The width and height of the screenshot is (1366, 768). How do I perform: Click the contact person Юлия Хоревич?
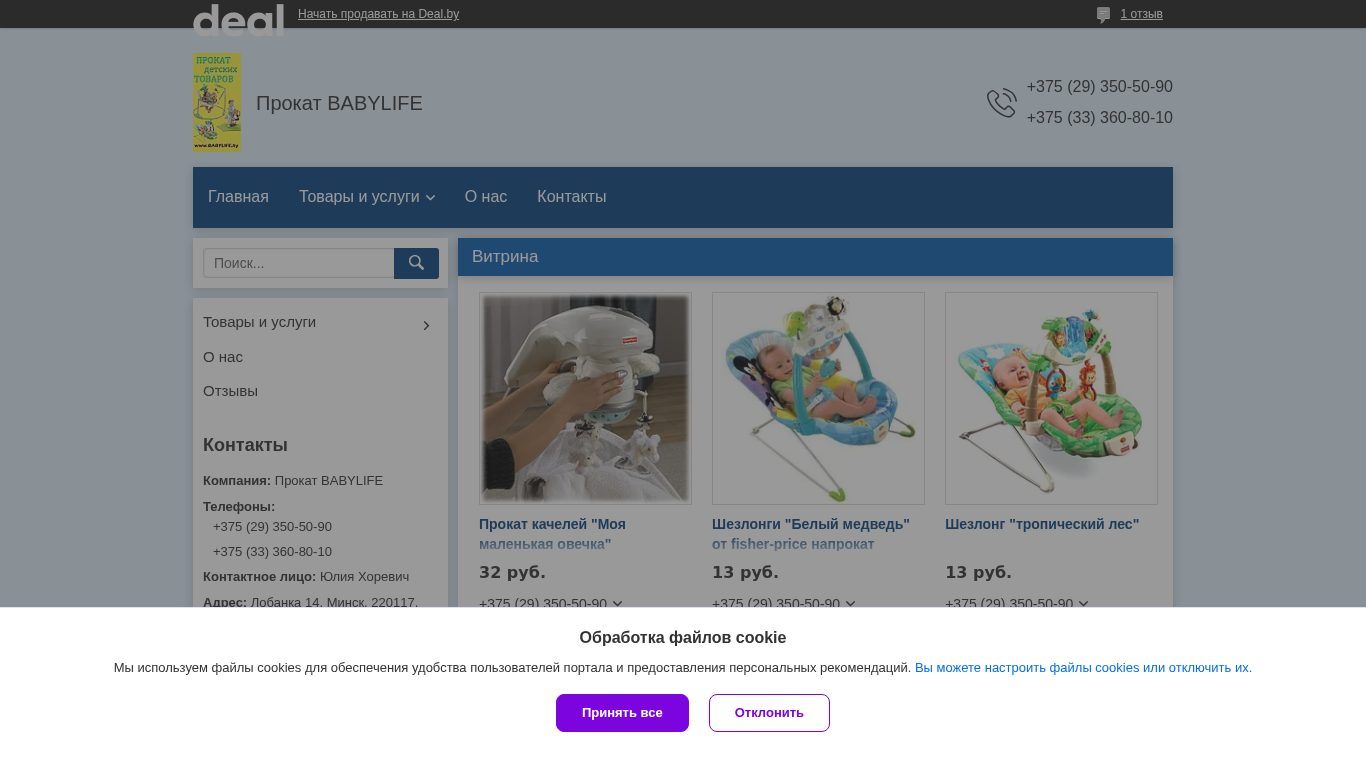364,577
